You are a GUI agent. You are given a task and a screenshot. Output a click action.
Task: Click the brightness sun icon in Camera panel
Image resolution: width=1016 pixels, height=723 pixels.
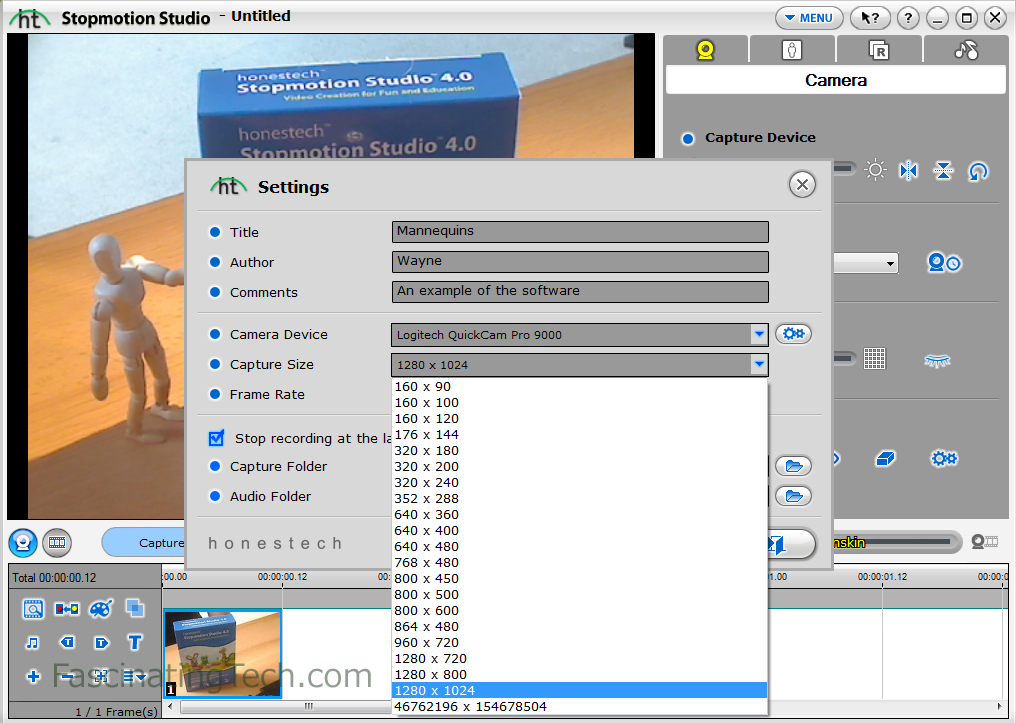pyautogui.click(x=875, y=170)
